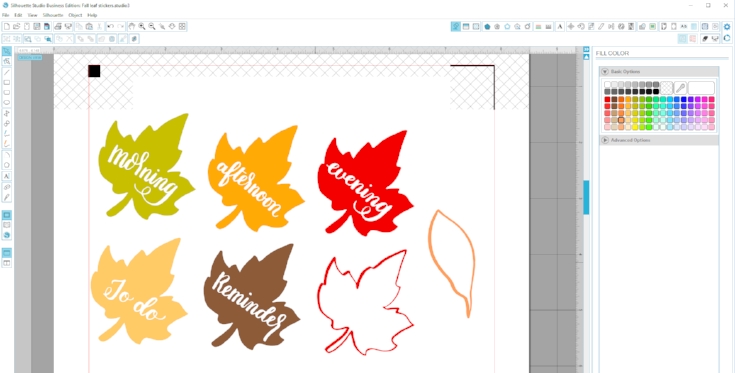Pick the white swatch in top row

608,85
